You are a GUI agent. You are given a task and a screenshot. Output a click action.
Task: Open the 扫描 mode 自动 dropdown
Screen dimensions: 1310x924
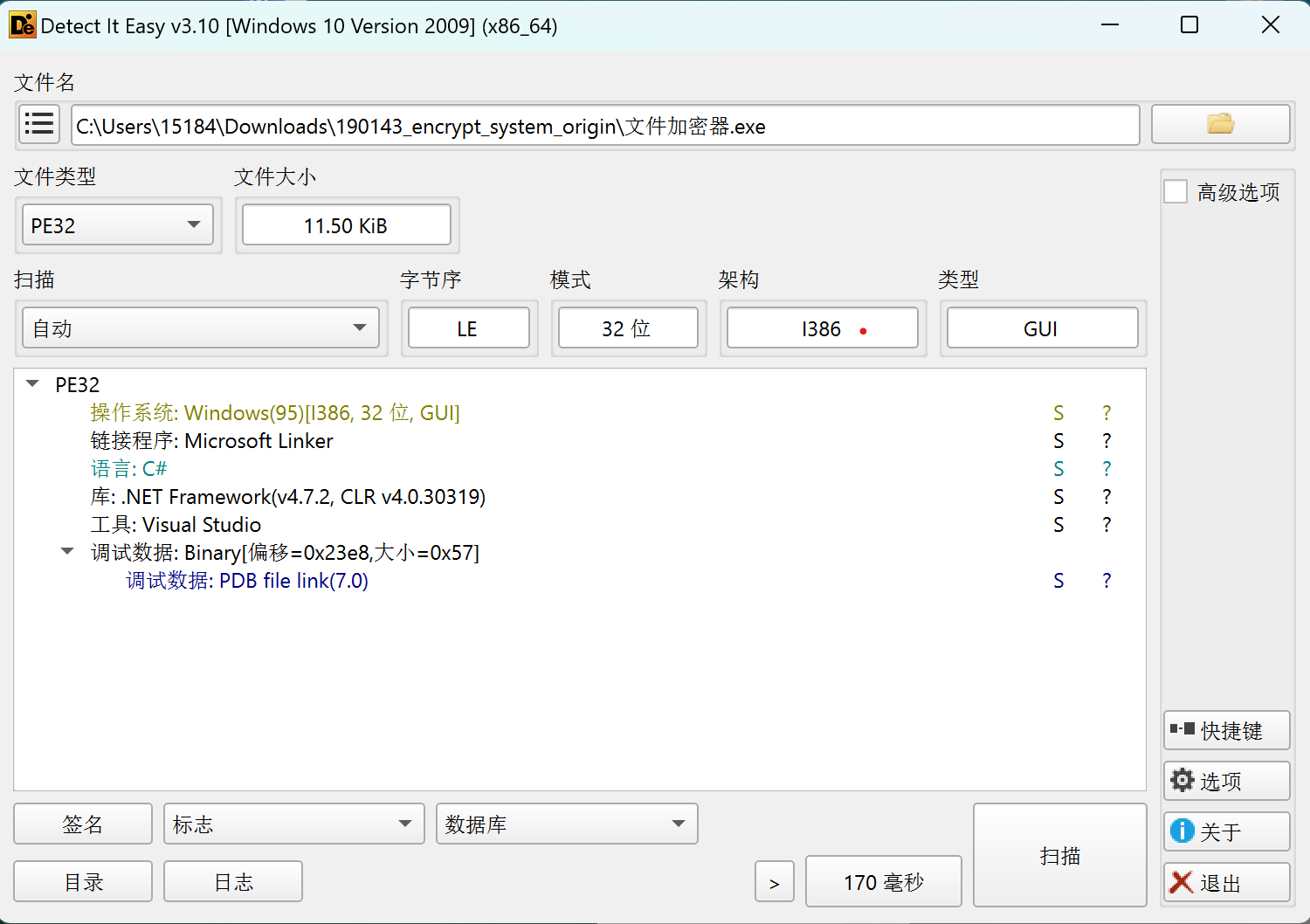[201, 328]
